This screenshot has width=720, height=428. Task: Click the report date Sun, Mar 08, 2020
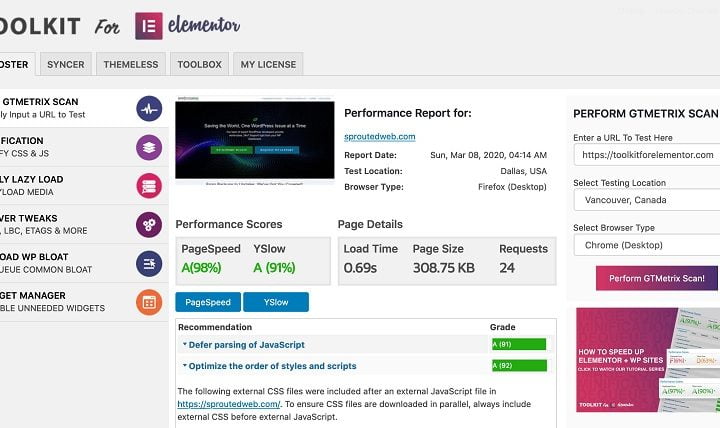[x=489, y=155]
